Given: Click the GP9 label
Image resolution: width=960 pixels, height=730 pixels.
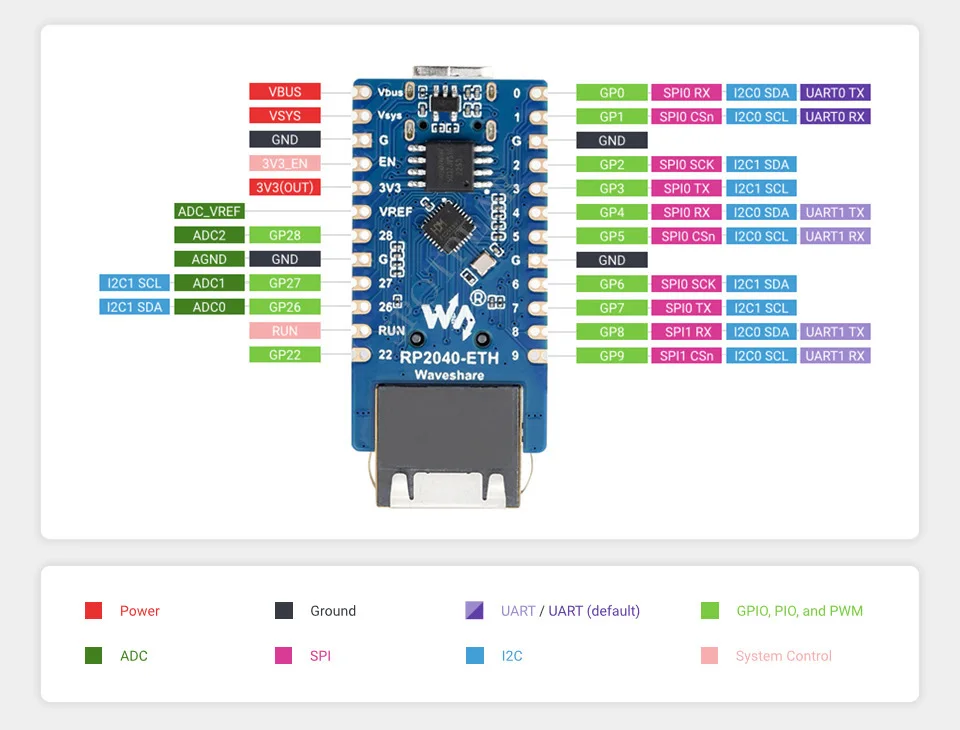Looking at the screenshot, I should (612, 355).
